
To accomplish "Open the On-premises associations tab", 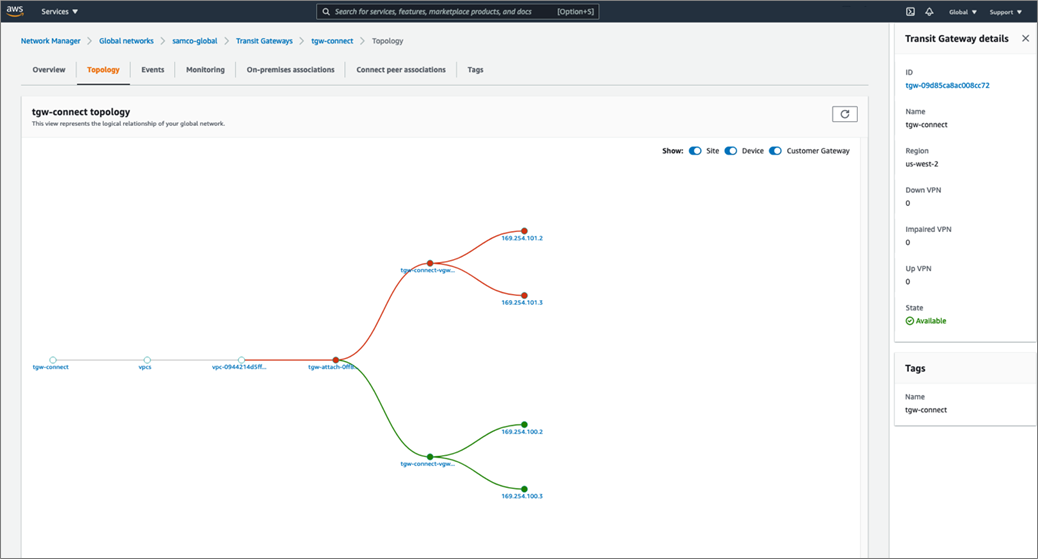I will click(291, 70).
